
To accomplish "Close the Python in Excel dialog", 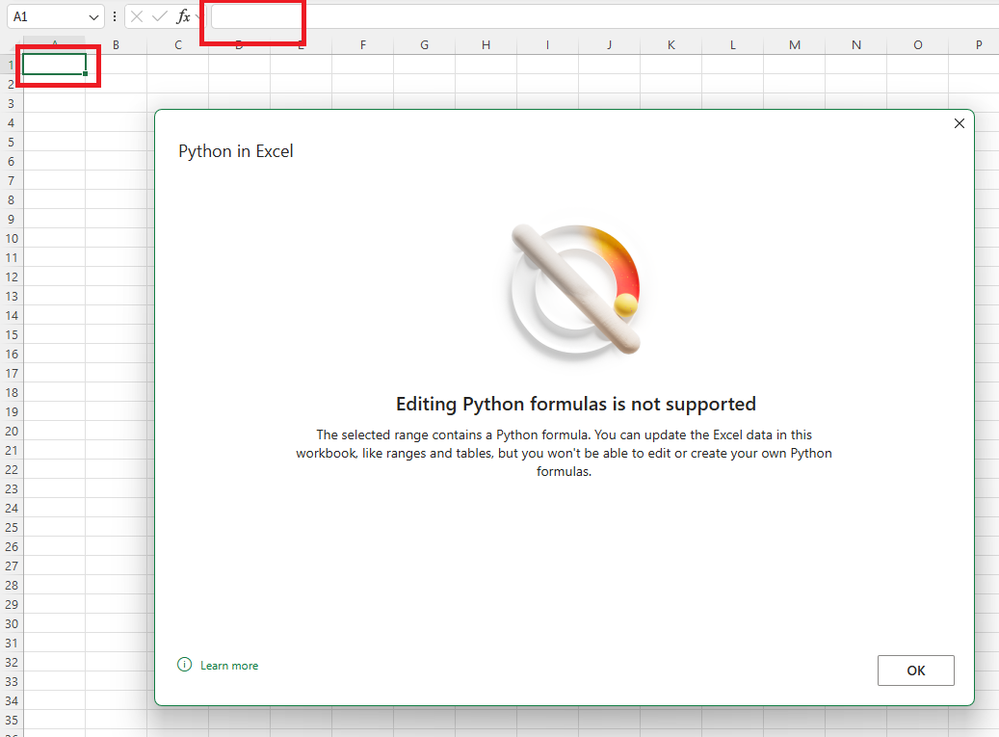I will coord(959,124).
